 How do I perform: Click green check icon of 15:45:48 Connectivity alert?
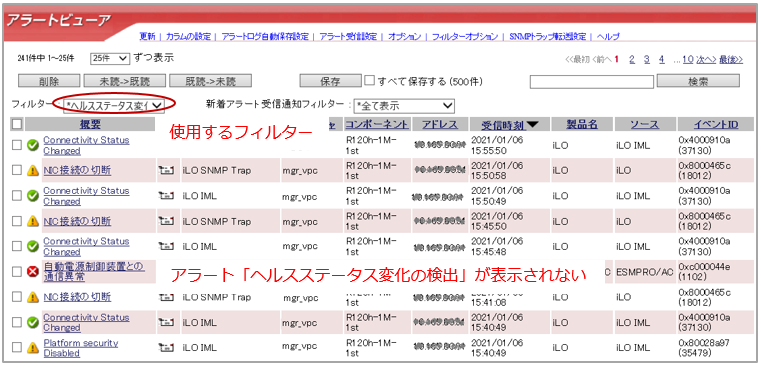(33, 247)
